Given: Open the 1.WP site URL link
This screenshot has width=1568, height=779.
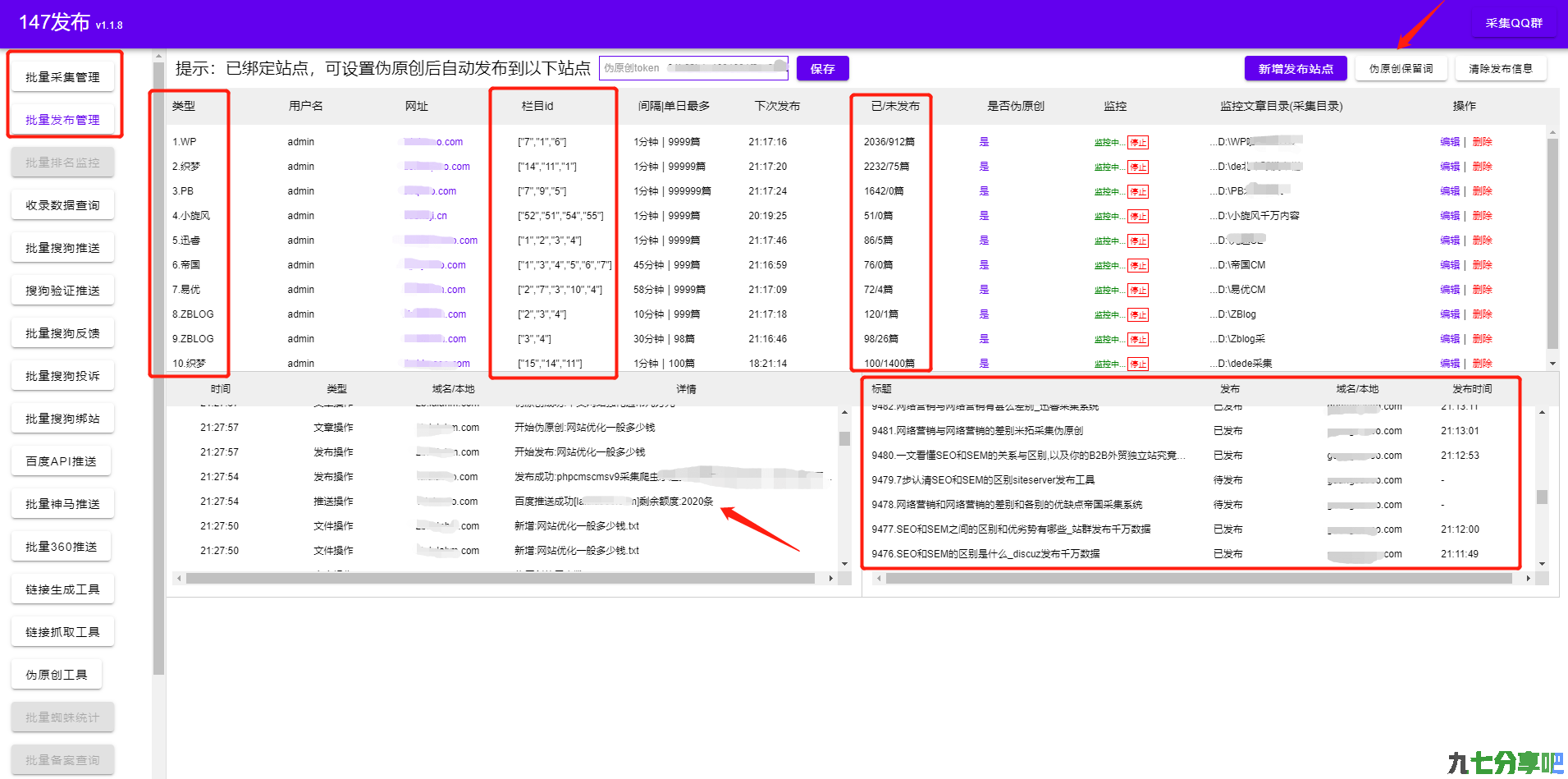Looking at the screenshot, I should (x=433, y=142).
